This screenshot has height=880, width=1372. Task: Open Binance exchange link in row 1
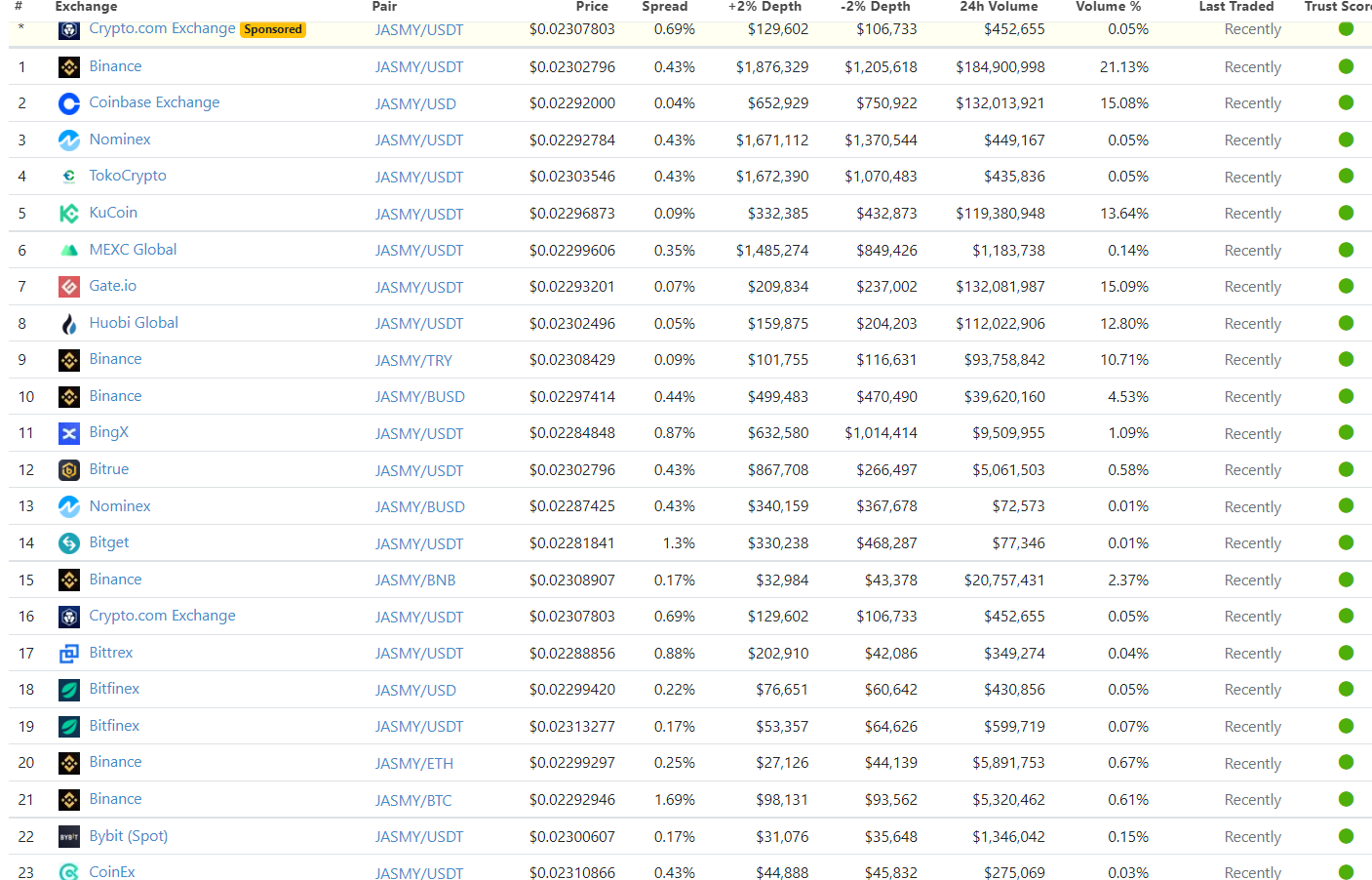coord(115,66)
